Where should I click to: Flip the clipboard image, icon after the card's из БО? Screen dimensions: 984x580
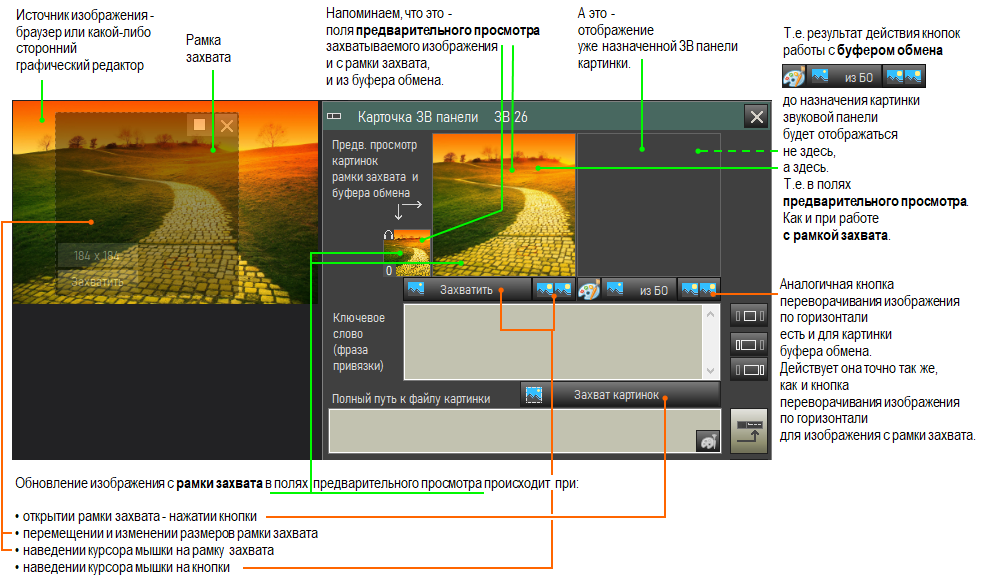click(x=698, y=290)
